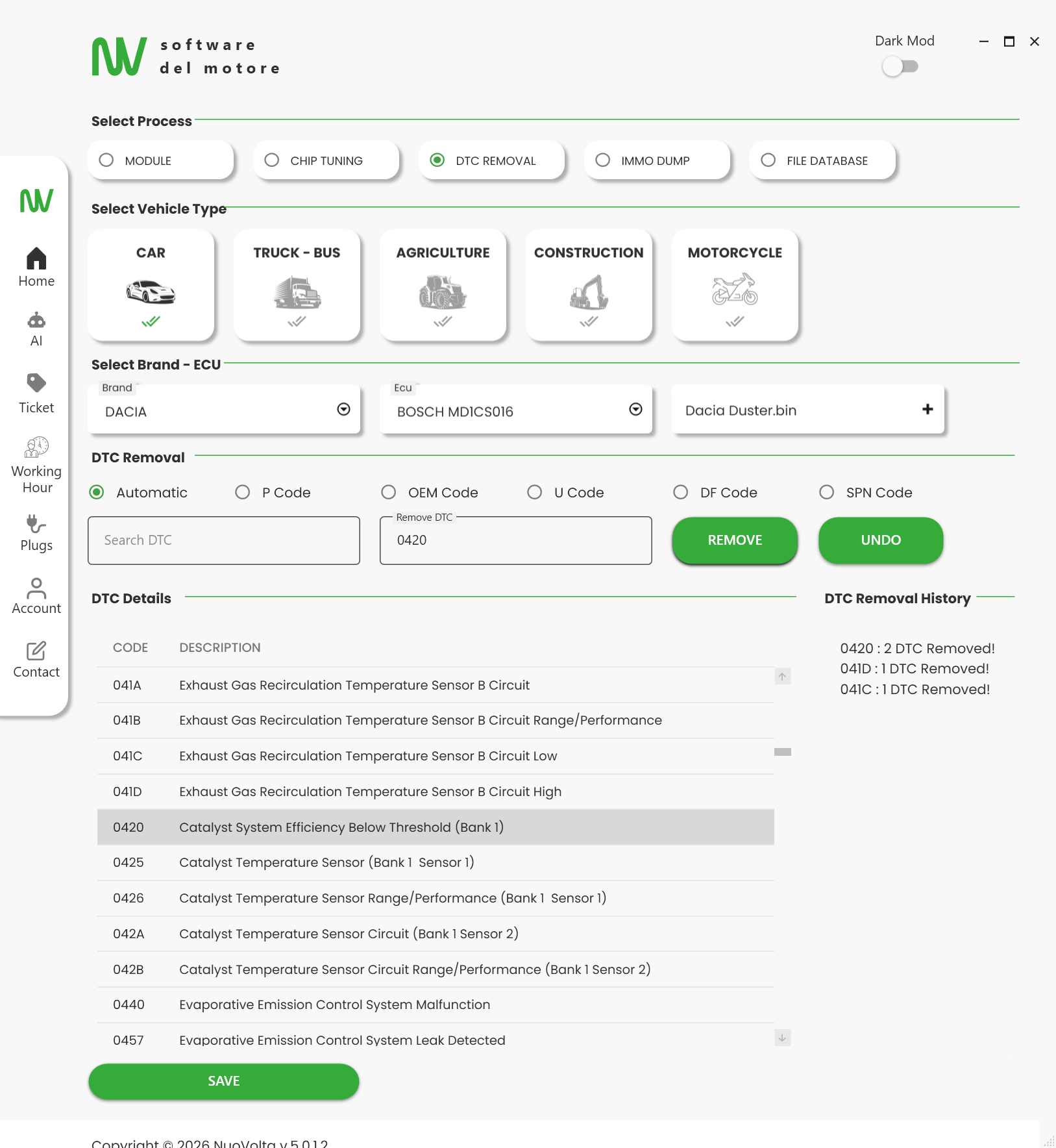Open the Account page
This screenshot has height=1148, width=1056.
click(x=36, y=595)
